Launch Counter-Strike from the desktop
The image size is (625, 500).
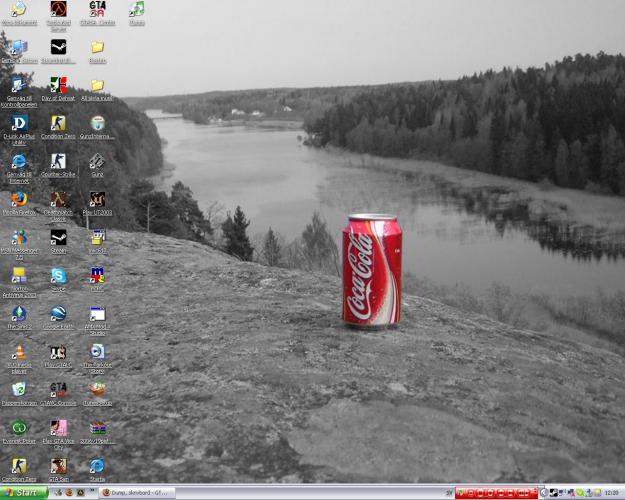pos(58,161)
